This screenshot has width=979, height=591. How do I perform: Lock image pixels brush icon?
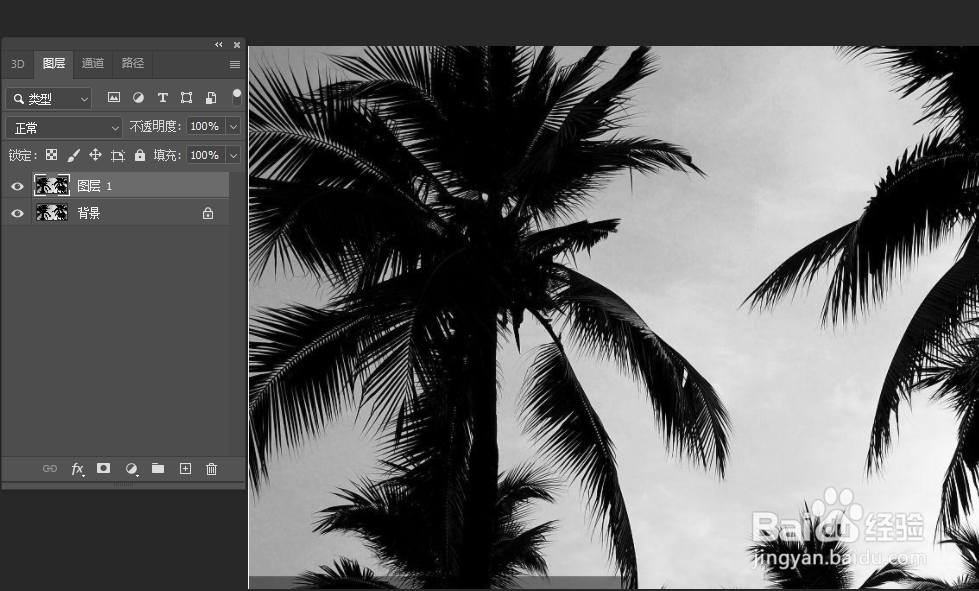pyautogui.click(x=74, y=155)
